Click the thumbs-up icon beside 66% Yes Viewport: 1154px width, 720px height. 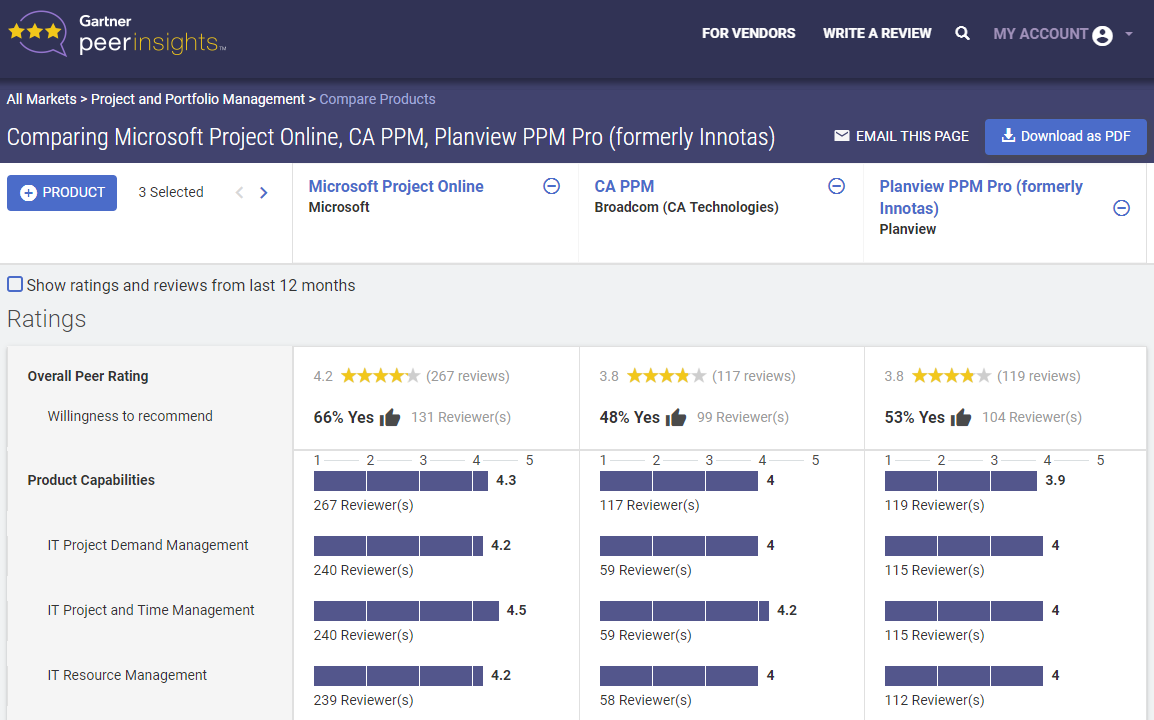click(x=390, y=417)
